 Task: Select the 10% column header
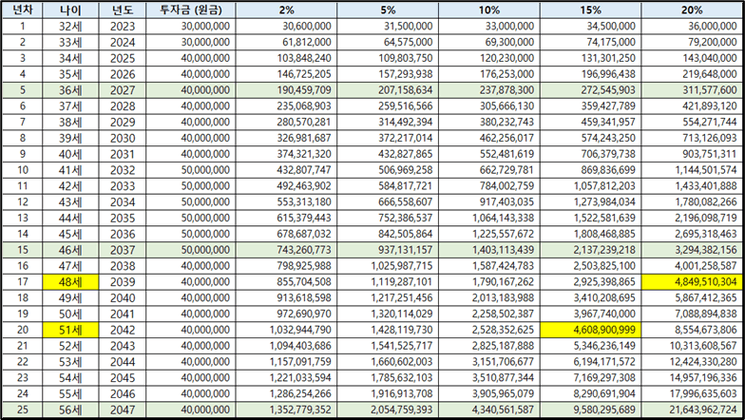tap(489, 10)
